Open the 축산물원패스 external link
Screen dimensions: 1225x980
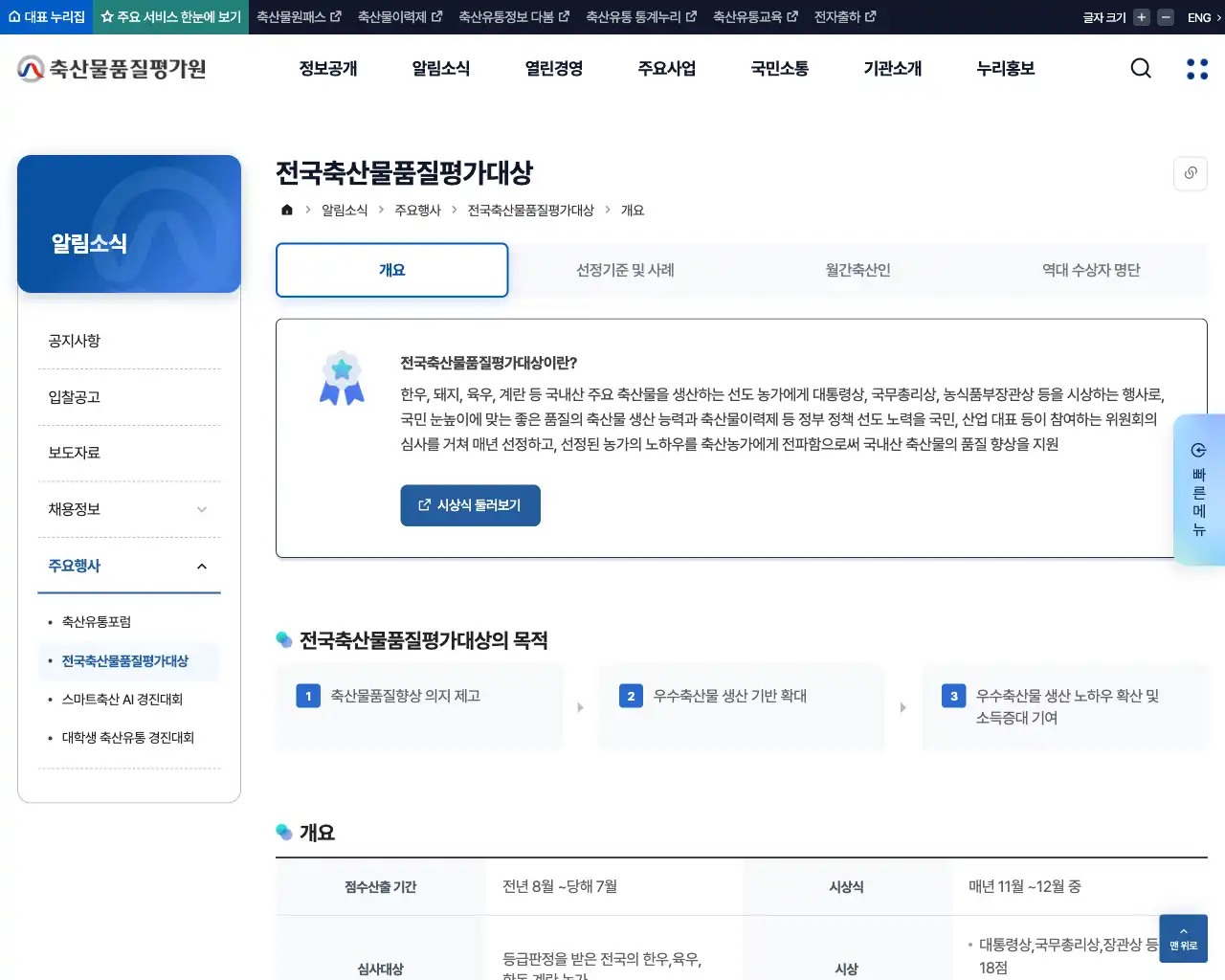click(x=299, y=16)
